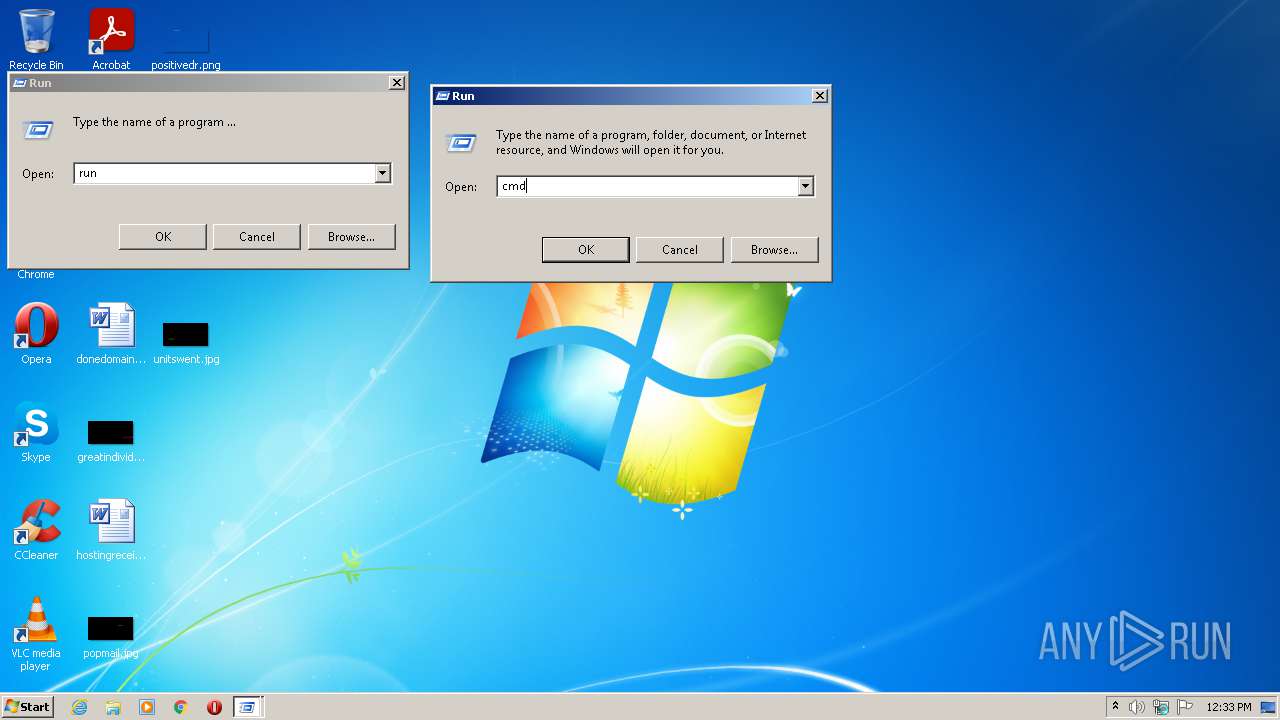Select the Opera desktop shortcut
This screenshot has height=720, width=1280.
36,334
